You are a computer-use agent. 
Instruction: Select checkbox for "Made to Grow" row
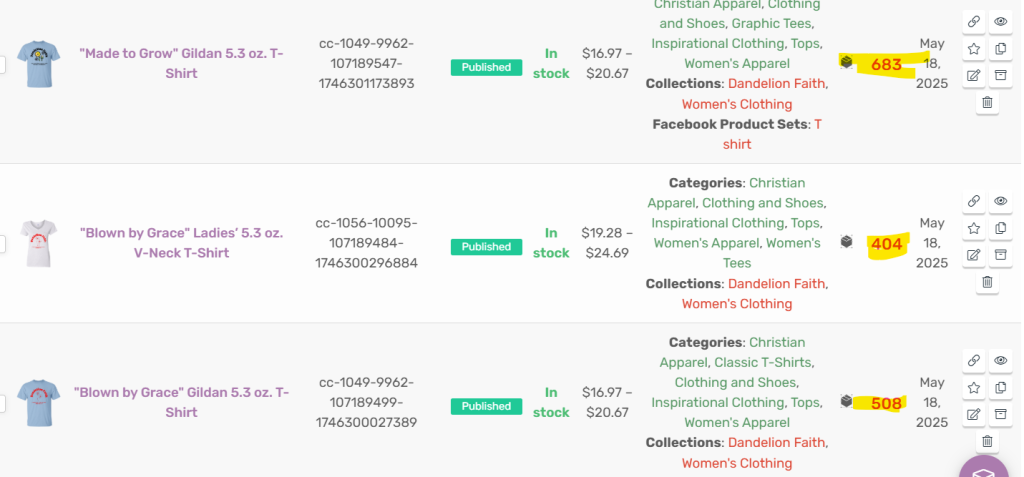(x=2, y=64)
